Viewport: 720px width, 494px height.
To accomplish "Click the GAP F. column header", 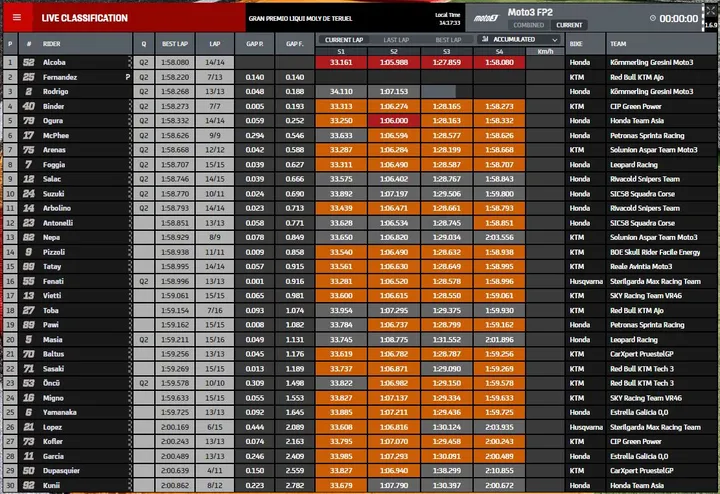I will tap(294, 44).
